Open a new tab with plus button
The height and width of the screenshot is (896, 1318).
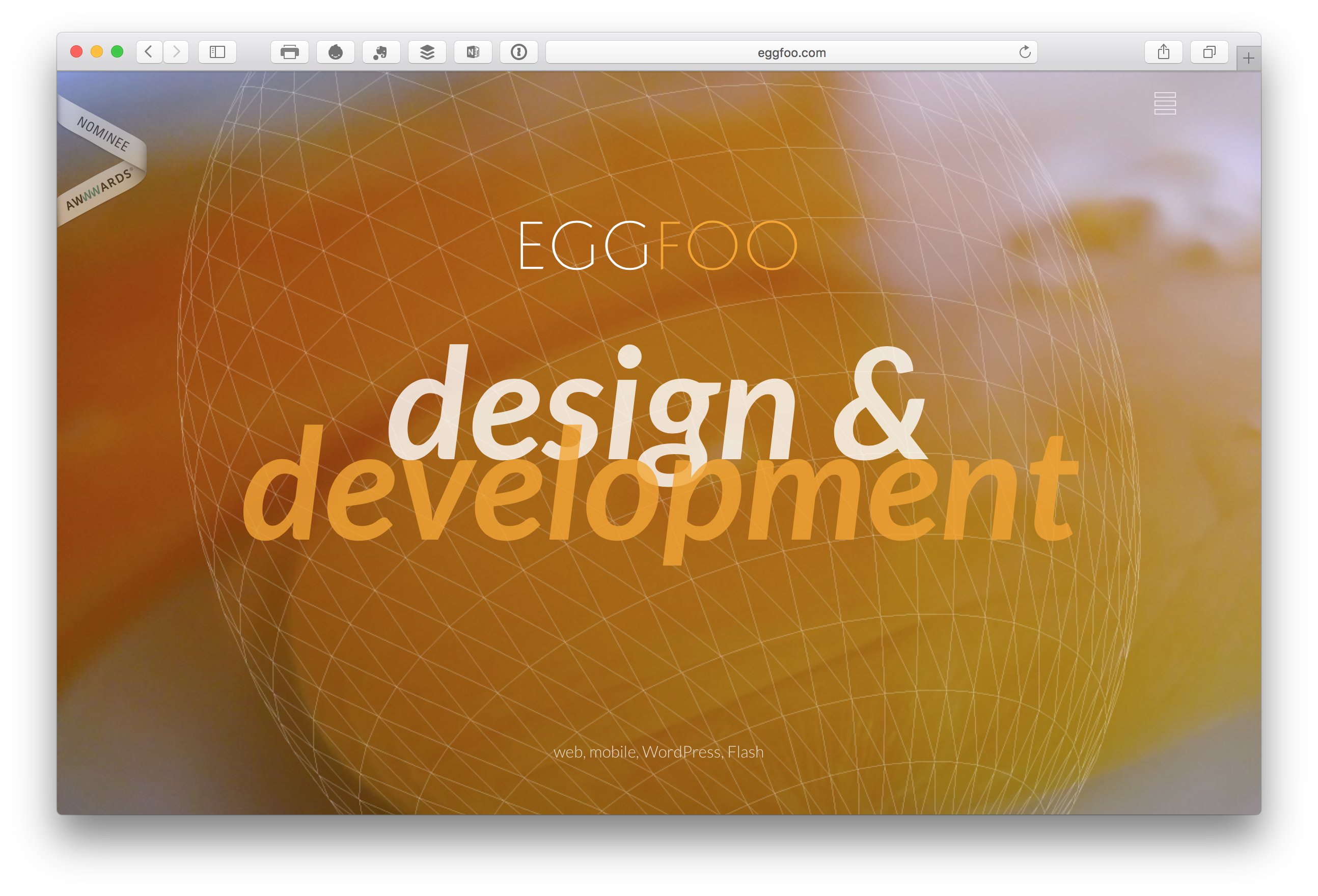(1248, 59)
